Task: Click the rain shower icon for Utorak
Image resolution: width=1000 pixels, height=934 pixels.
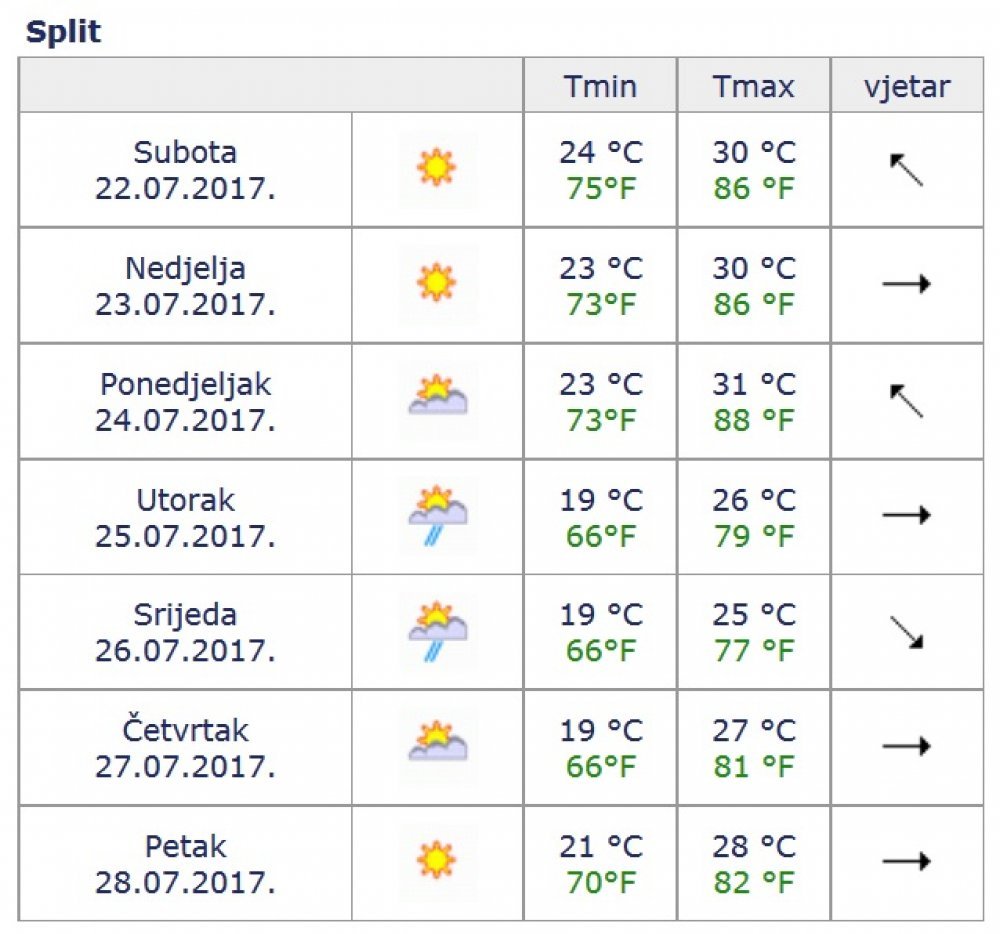Action: coord(438,515)
